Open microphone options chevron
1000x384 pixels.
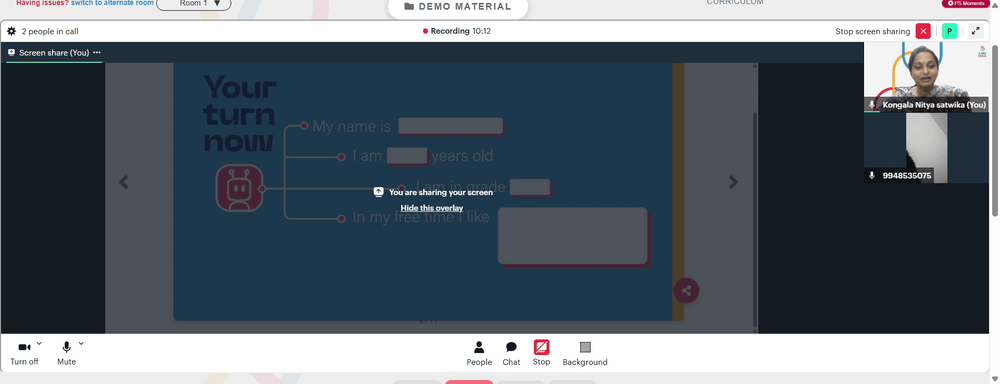click(x=81, y=343)
